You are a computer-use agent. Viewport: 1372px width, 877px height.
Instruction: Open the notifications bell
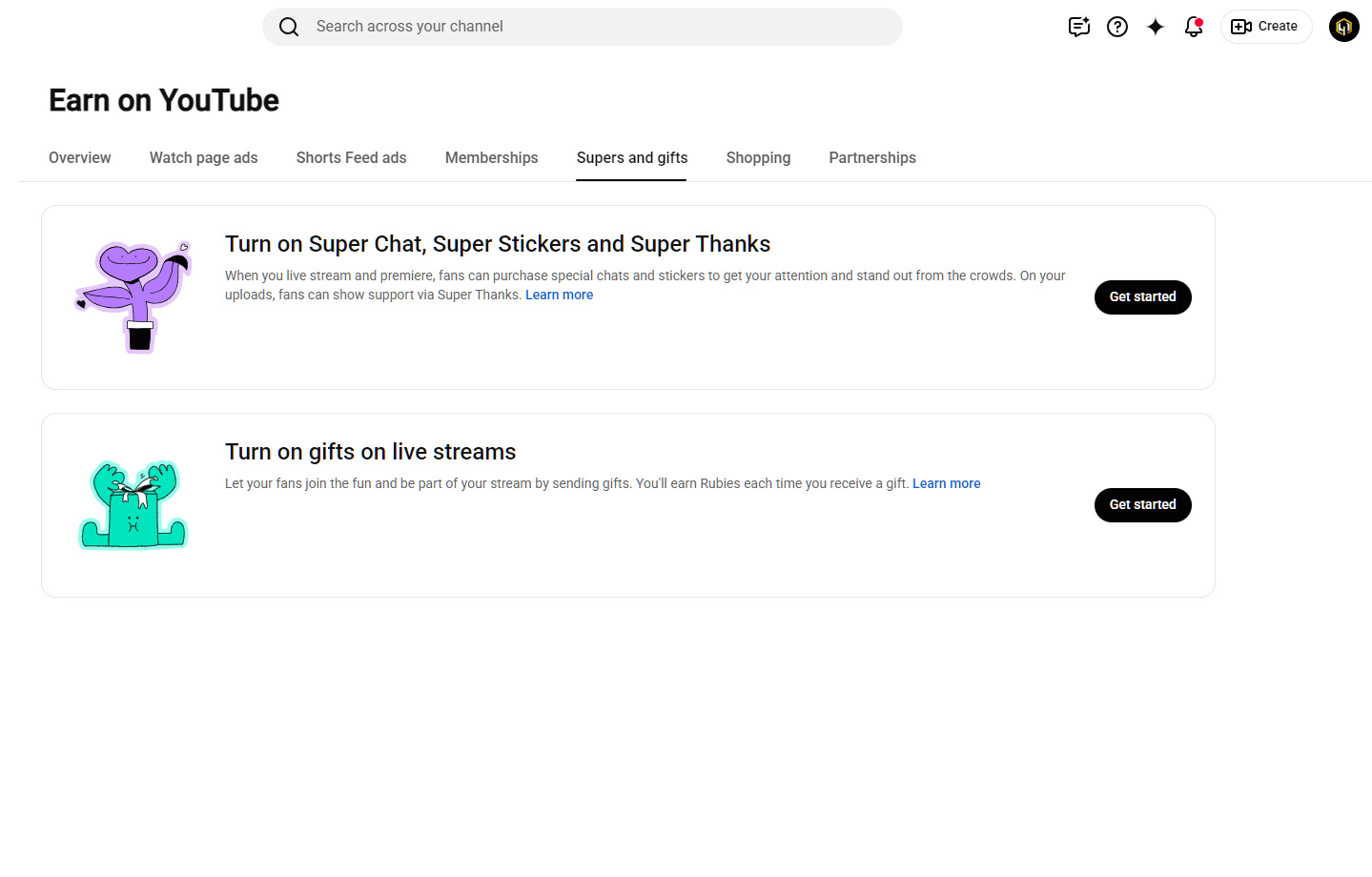click(x=1194, y=27)
